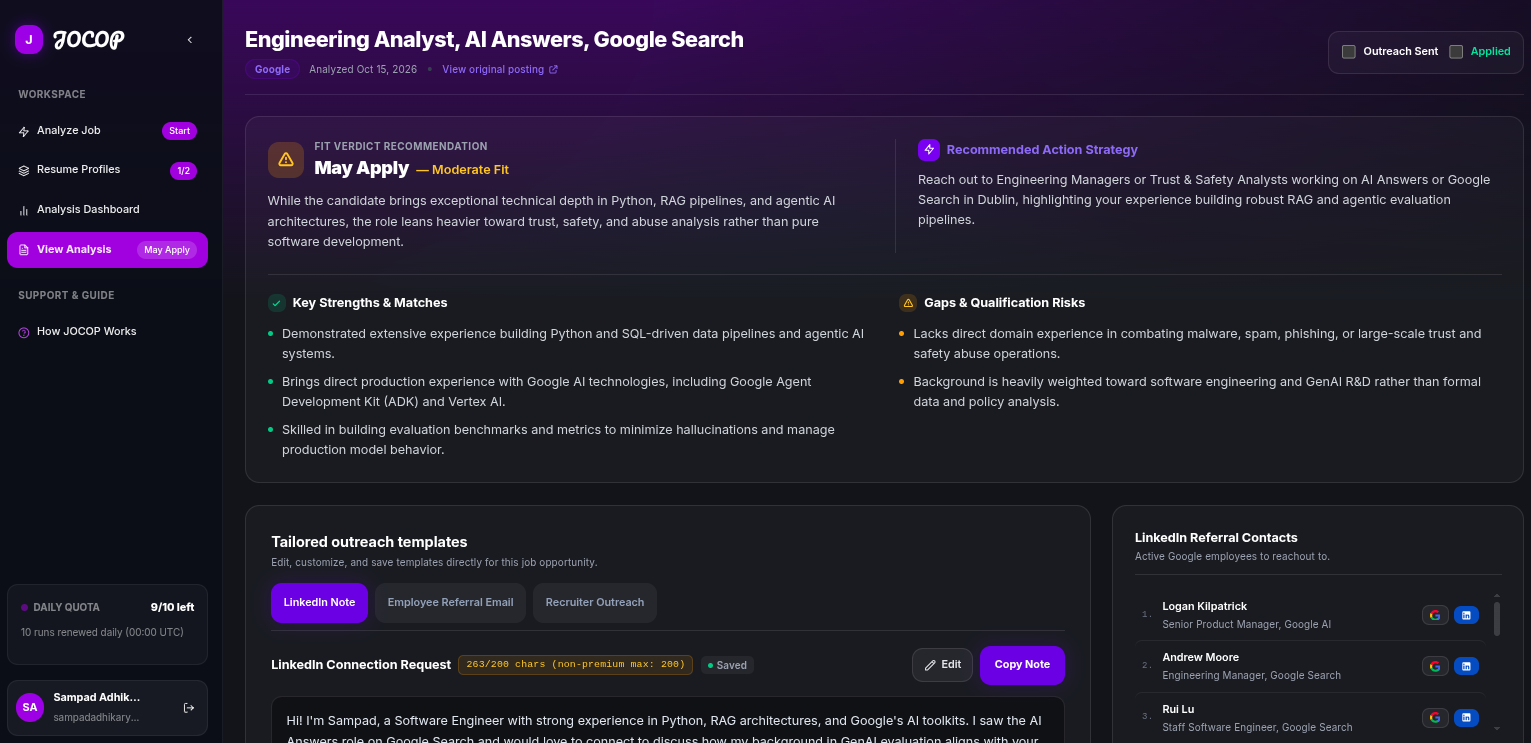Switch to Employee Referral Email tab

point(450,603)
